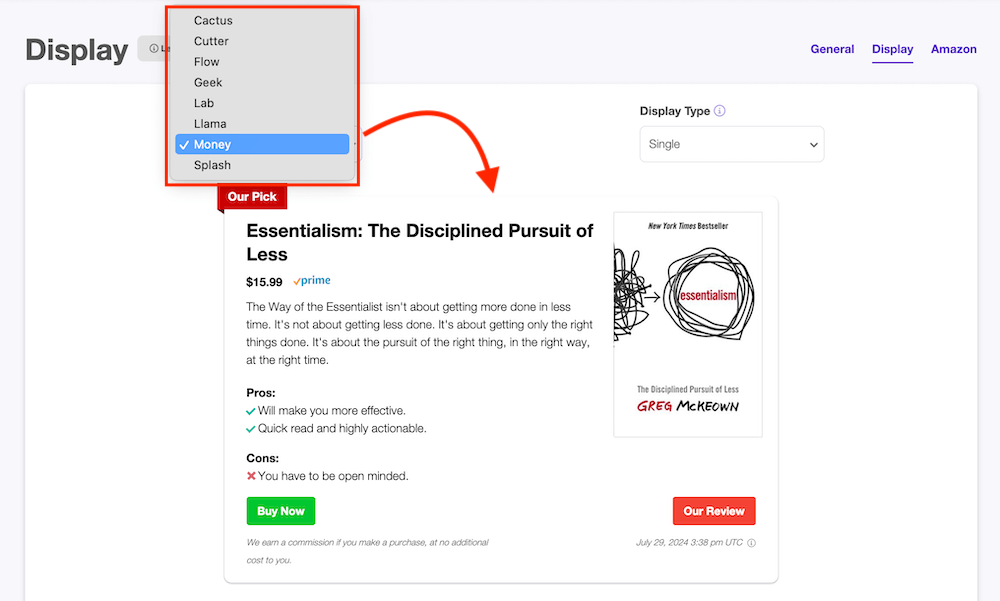
Task: Open the Amazon tab
Action: [953, 49]
